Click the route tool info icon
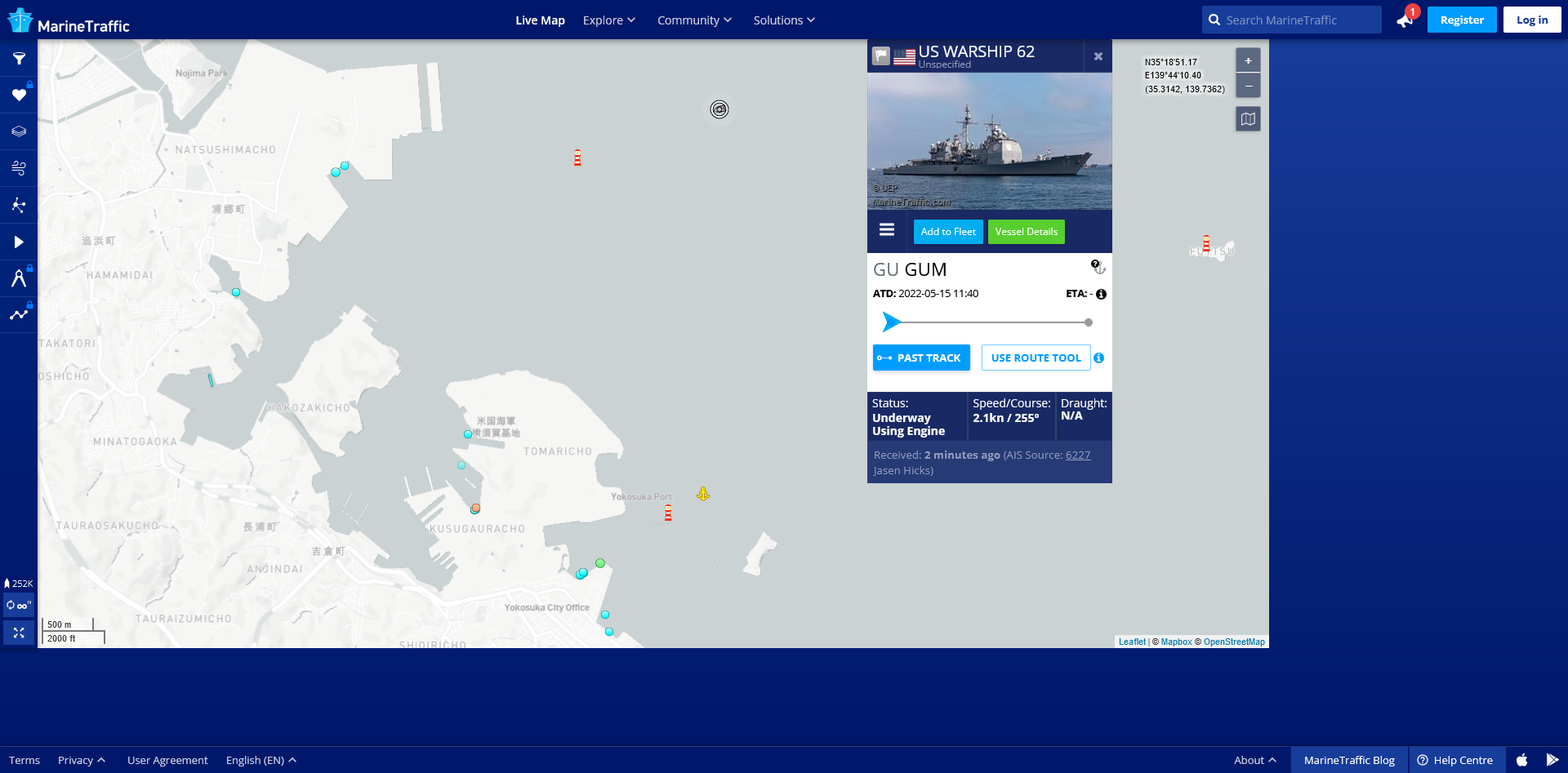Screen dimensions: 1568x773 tap(1099, 358)
